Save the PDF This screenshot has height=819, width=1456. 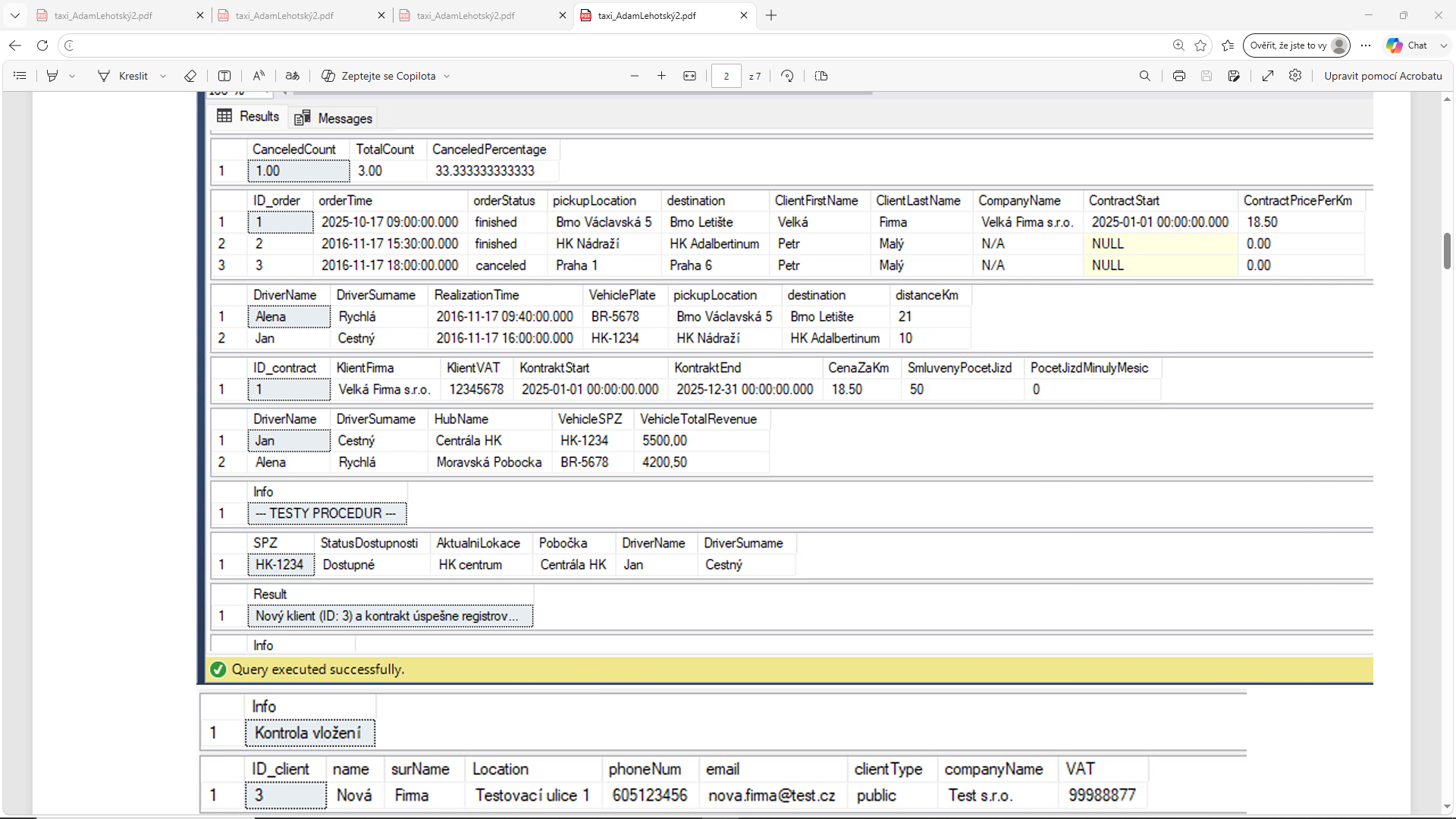1207,76
